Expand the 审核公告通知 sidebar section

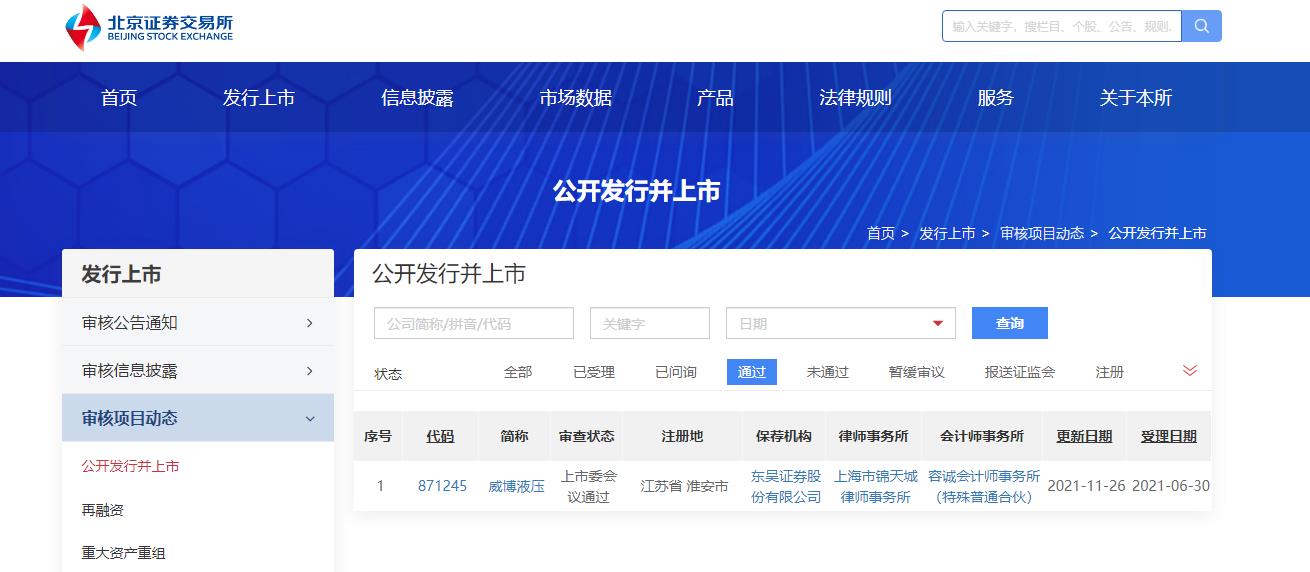click(x=197, y=323)
